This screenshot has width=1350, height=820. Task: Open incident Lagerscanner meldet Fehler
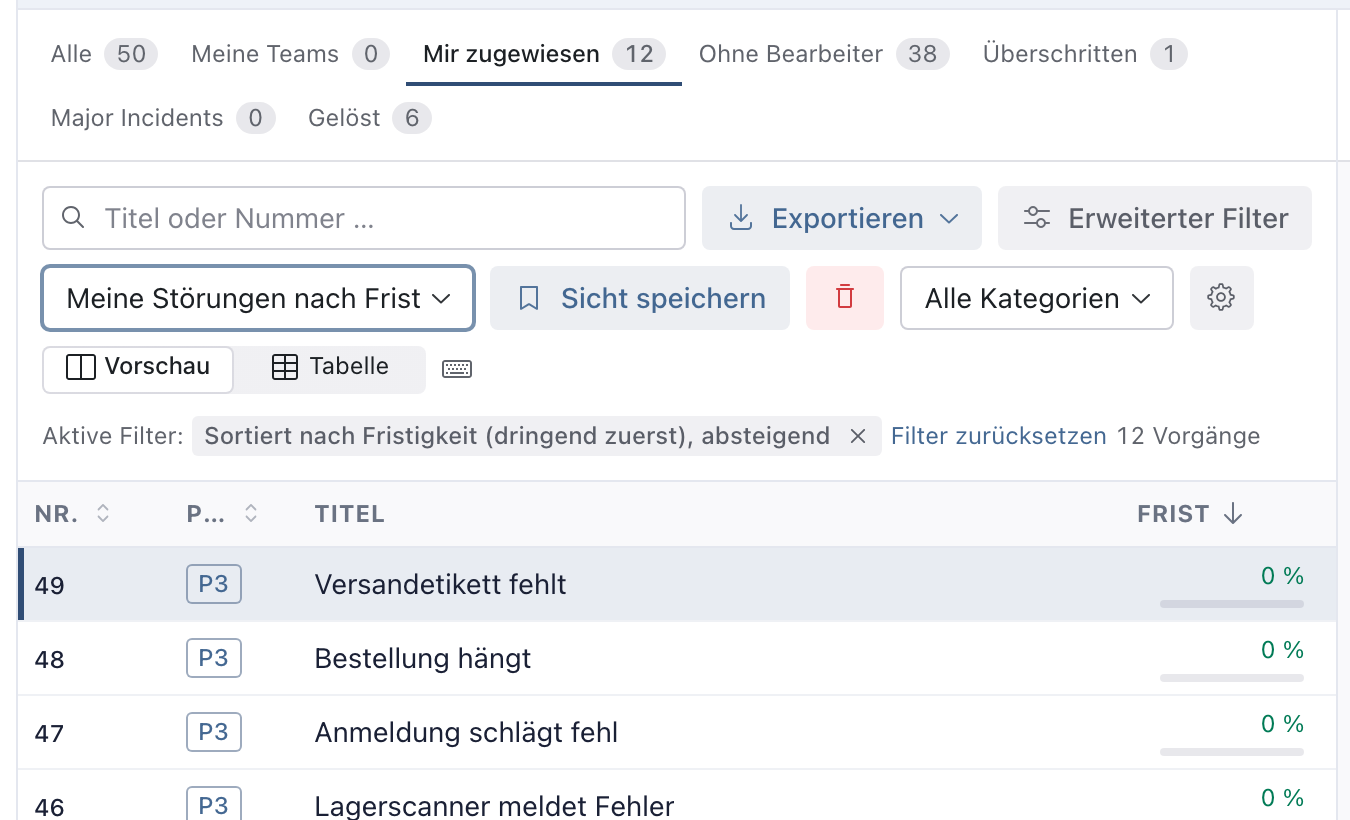click(x=494, y=806)
